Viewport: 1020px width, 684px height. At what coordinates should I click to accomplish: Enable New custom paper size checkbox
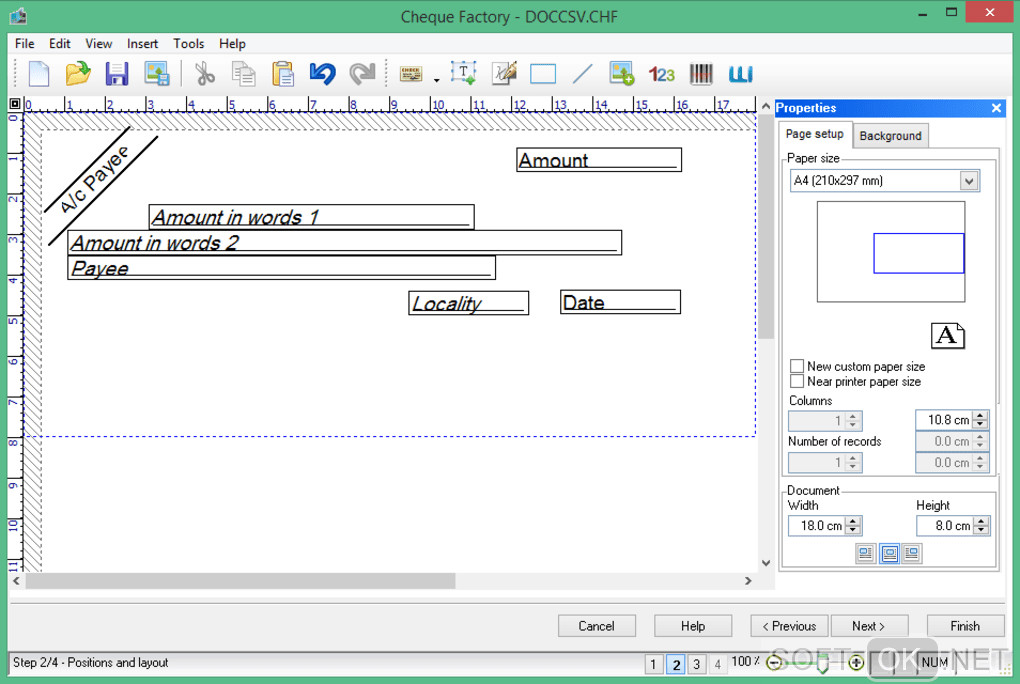797,366
